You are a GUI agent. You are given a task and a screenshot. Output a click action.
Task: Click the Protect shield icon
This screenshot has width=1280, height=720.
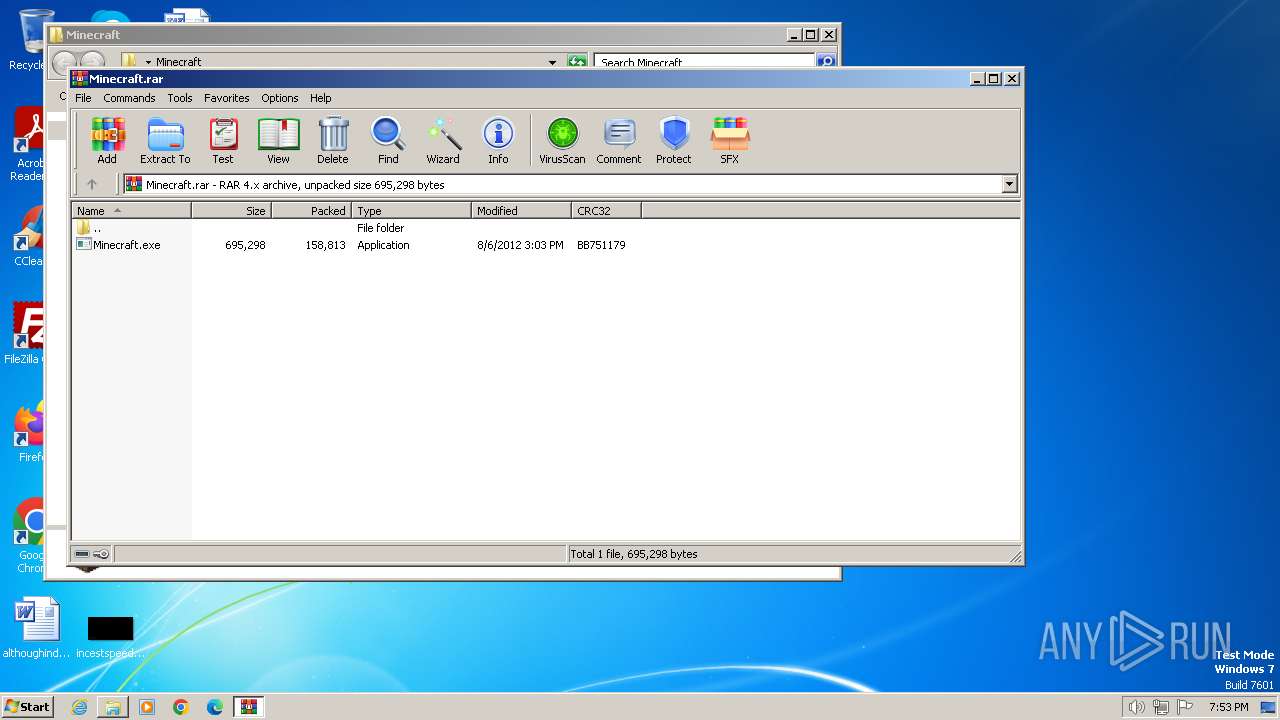(674, 141)
